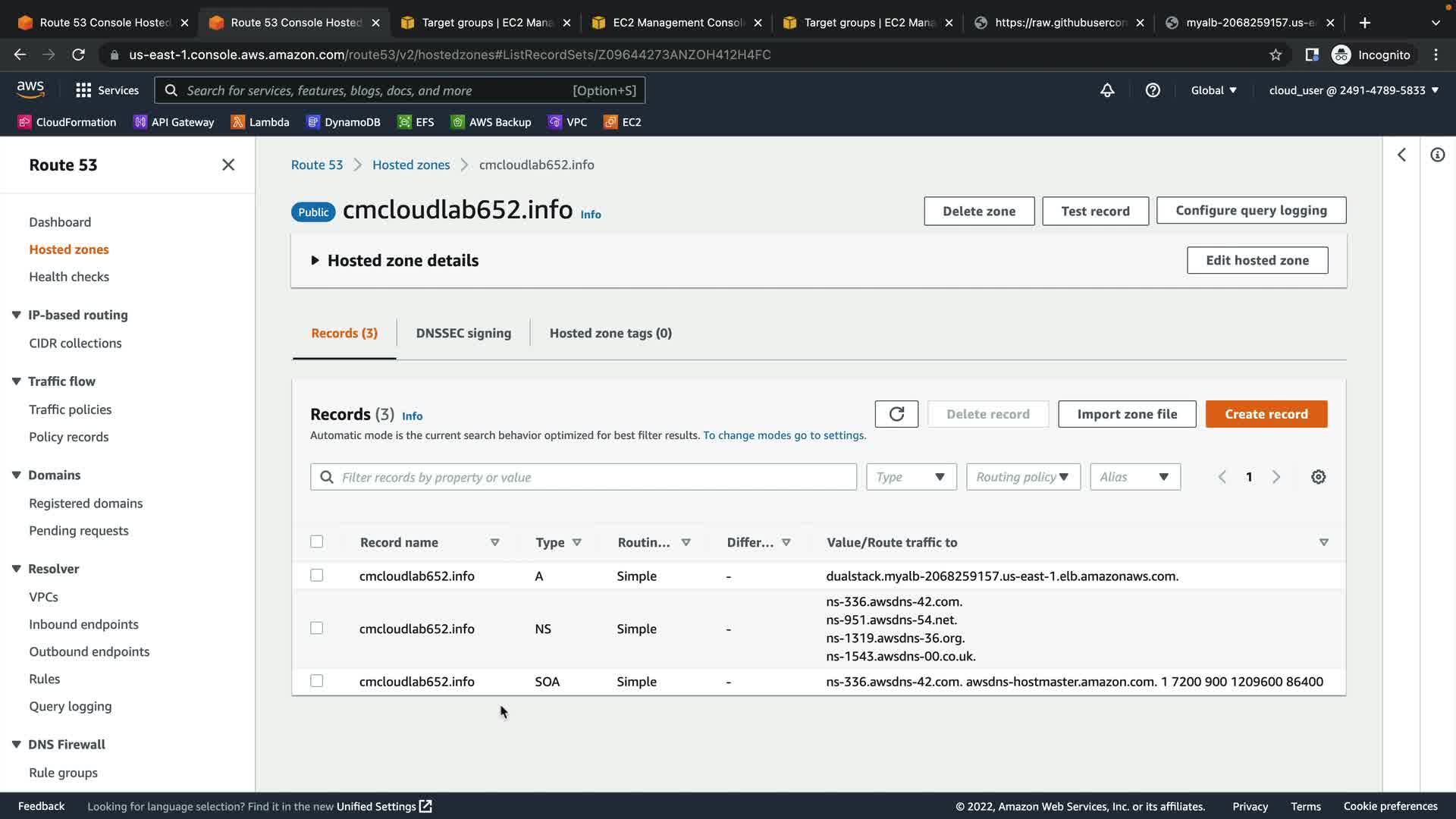Open the records table settings gear
This screenshot has height=819, width=1456.
tap(1318, 477)
